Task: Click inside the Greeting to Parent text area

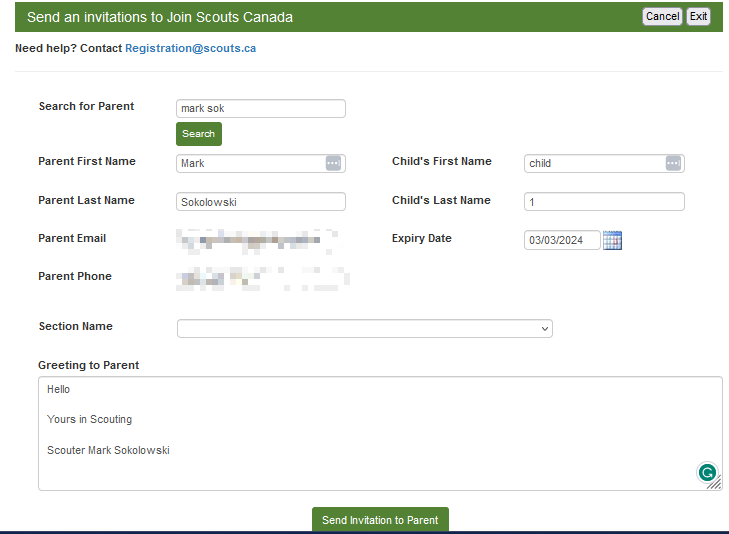Action: click(x=380, y=434)
